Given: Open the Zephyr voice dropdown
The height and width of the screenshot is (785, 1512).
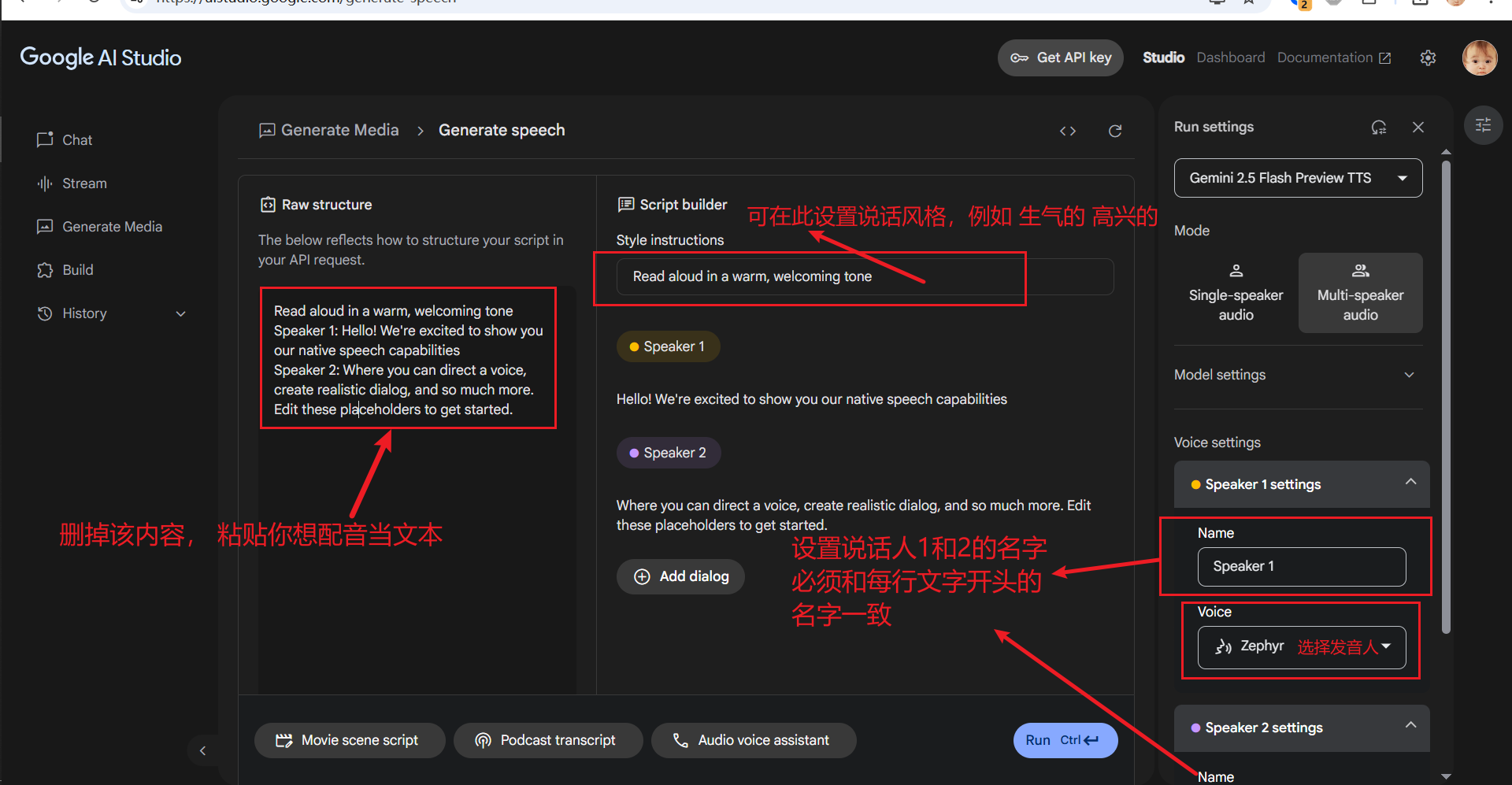Looking at the screenshot, I should point(1302,647).
